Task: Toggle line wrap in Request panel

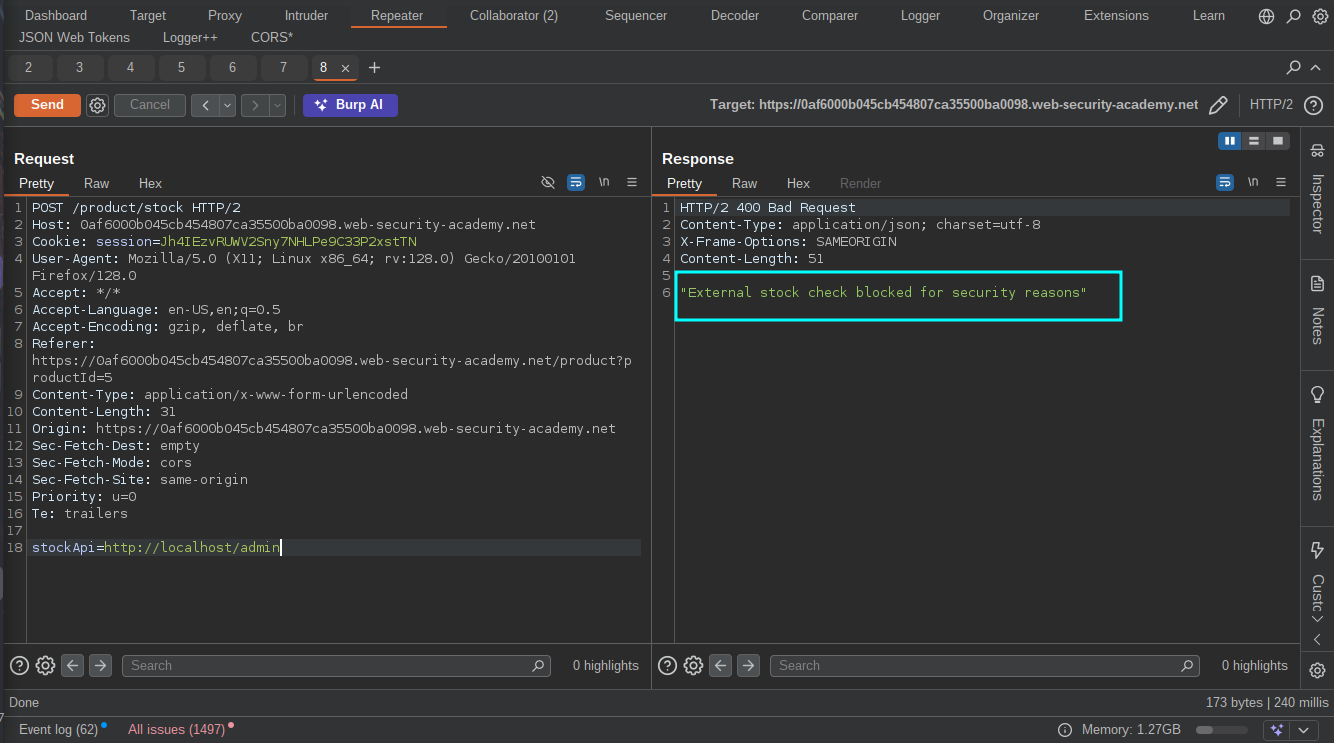Action: (576, 182)
